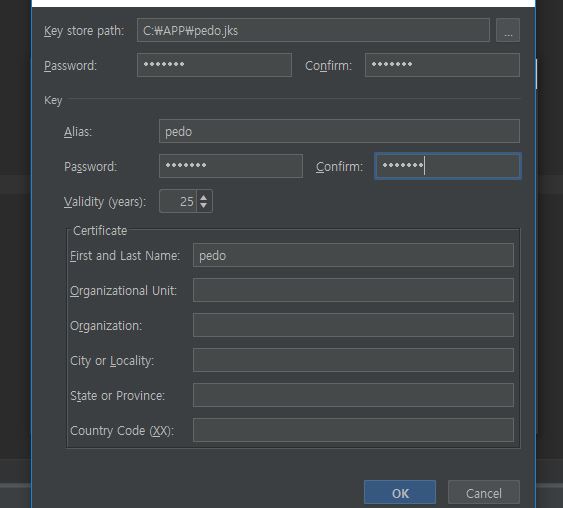This screenshot has width=563, height=508.
Task: Click the Validity years number field
Action: tap(178, 201)
